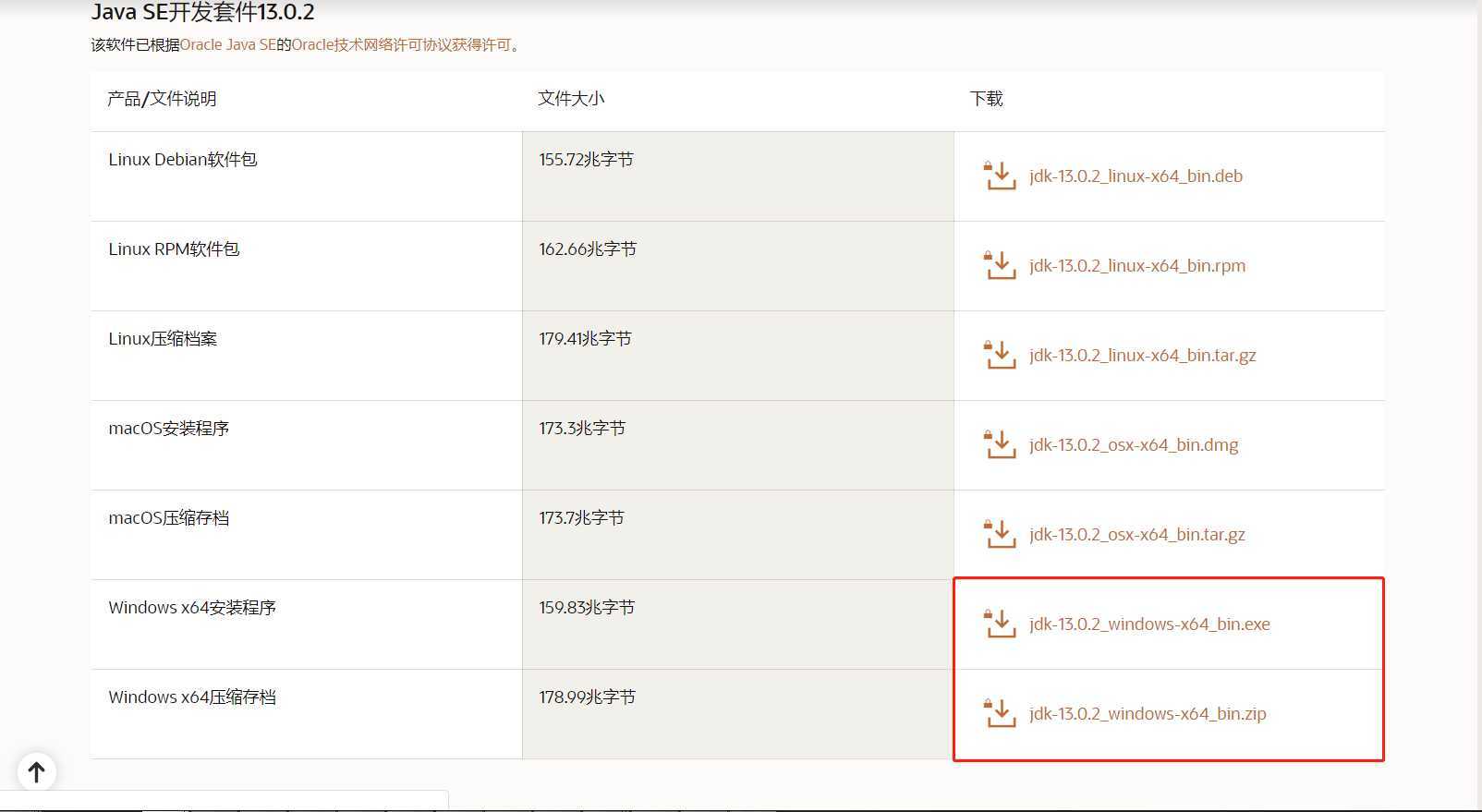
Task: Download jdk-13.0.2_windows-x64_bin.zip link
Action: pyautogui.click(x=1148, y=713)
